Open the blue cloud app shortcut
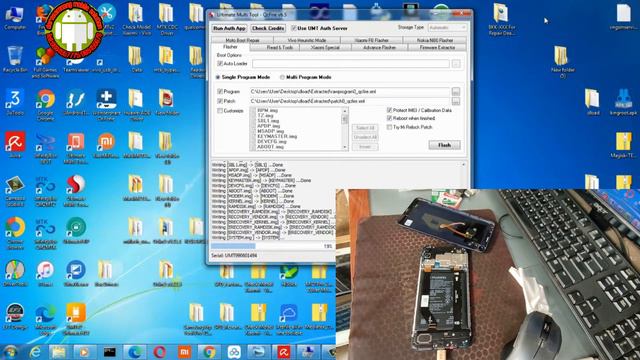The width and height of the screenshot is (640, 360). 289,319
